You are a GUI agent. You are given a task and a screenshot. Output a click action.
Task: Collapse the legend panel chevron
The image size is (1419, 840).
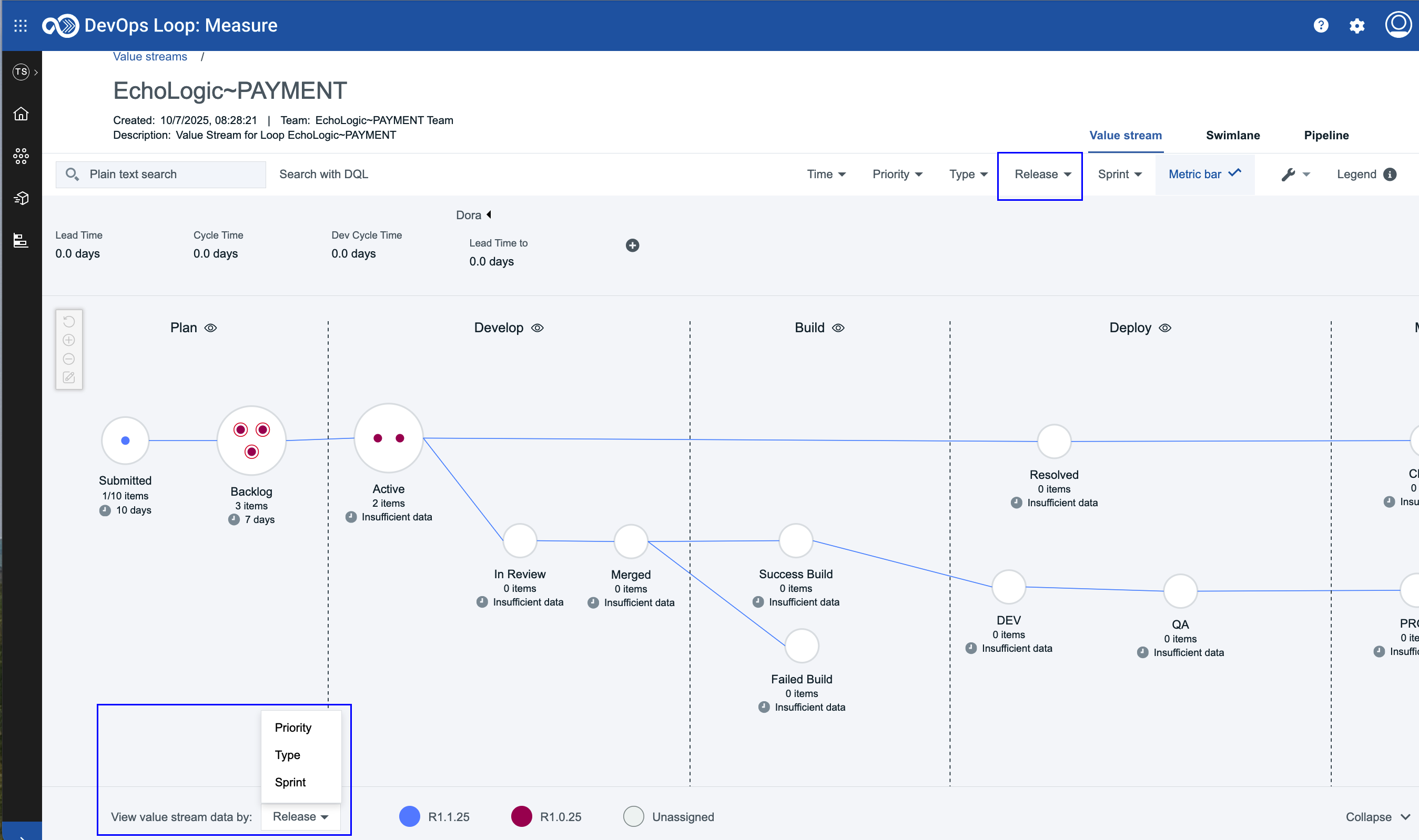(1404, 817)
